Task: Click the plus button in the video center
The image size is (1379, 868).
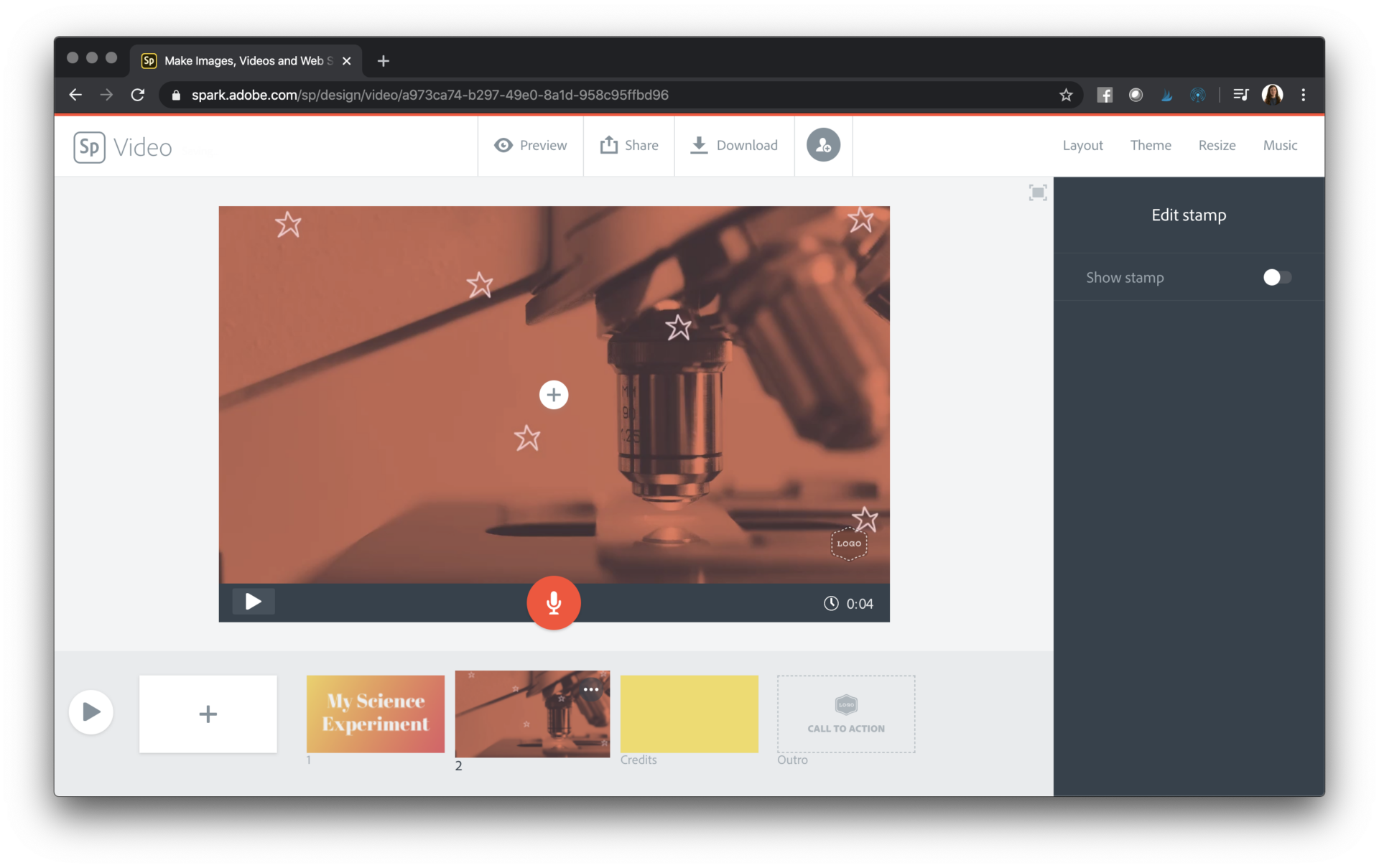Action: (x=553, y=394)
